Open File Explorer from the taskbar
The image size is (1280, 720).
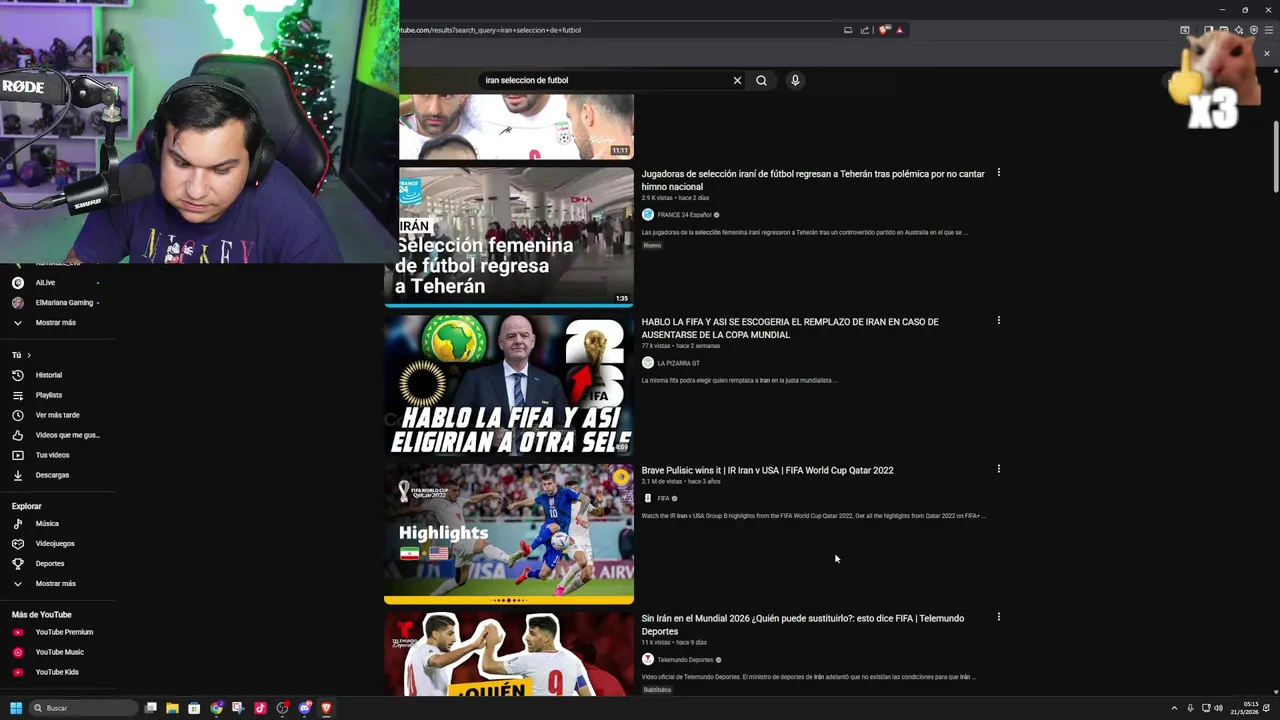point(172,708)
